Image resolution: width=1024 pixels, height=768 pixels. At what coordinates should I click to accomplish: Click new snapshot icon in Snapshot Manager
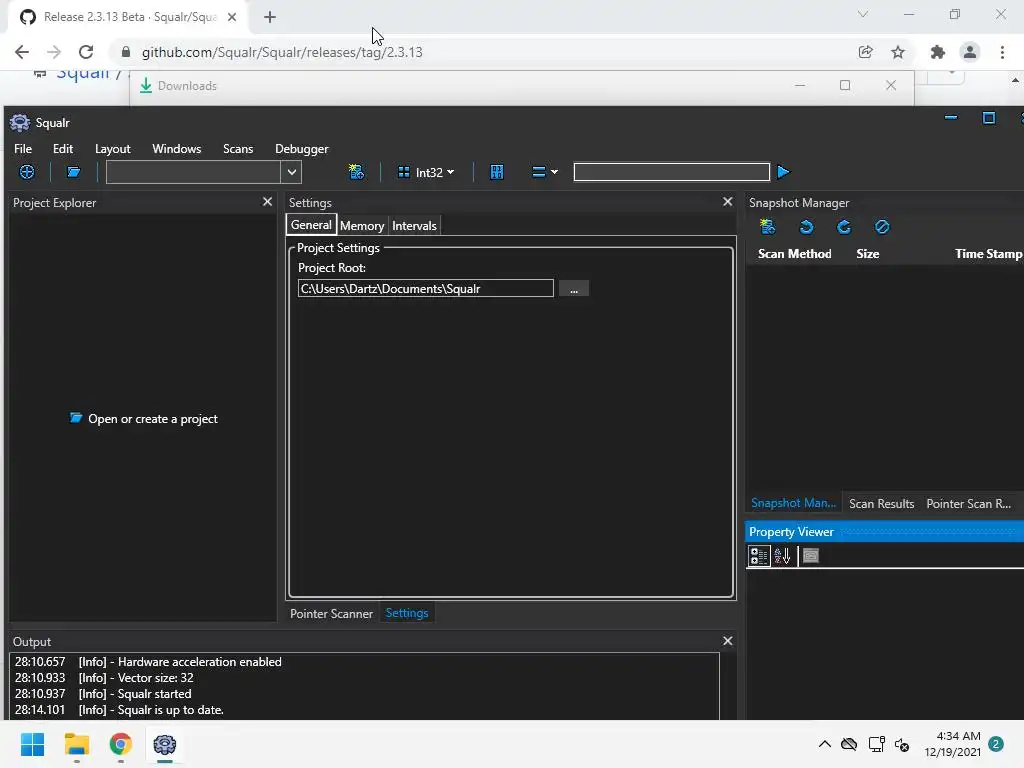click(x=768, y=227)
